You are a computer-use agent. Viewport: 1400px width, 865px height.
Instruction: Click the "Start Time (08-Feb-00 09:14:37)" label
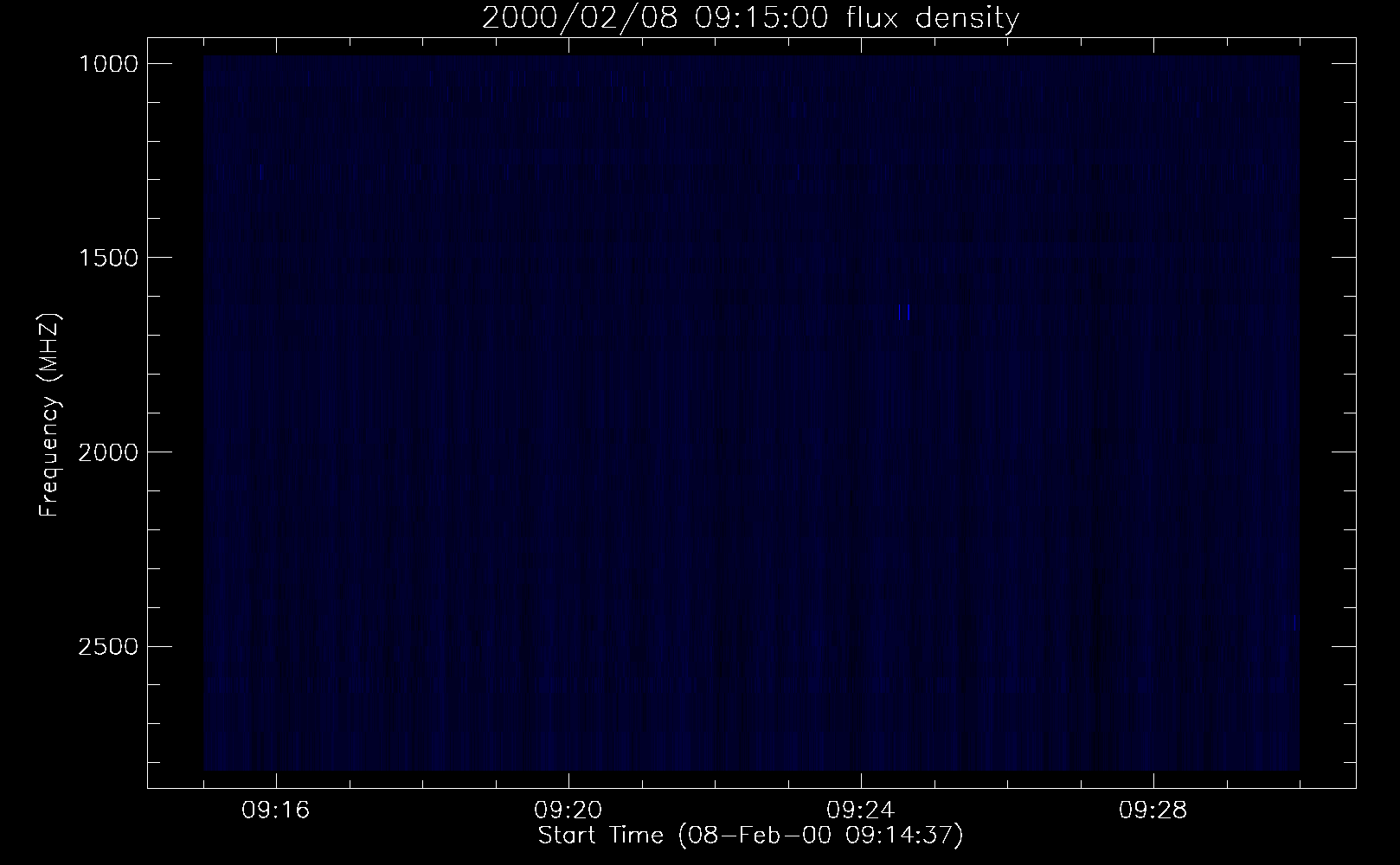pos(750,836)
